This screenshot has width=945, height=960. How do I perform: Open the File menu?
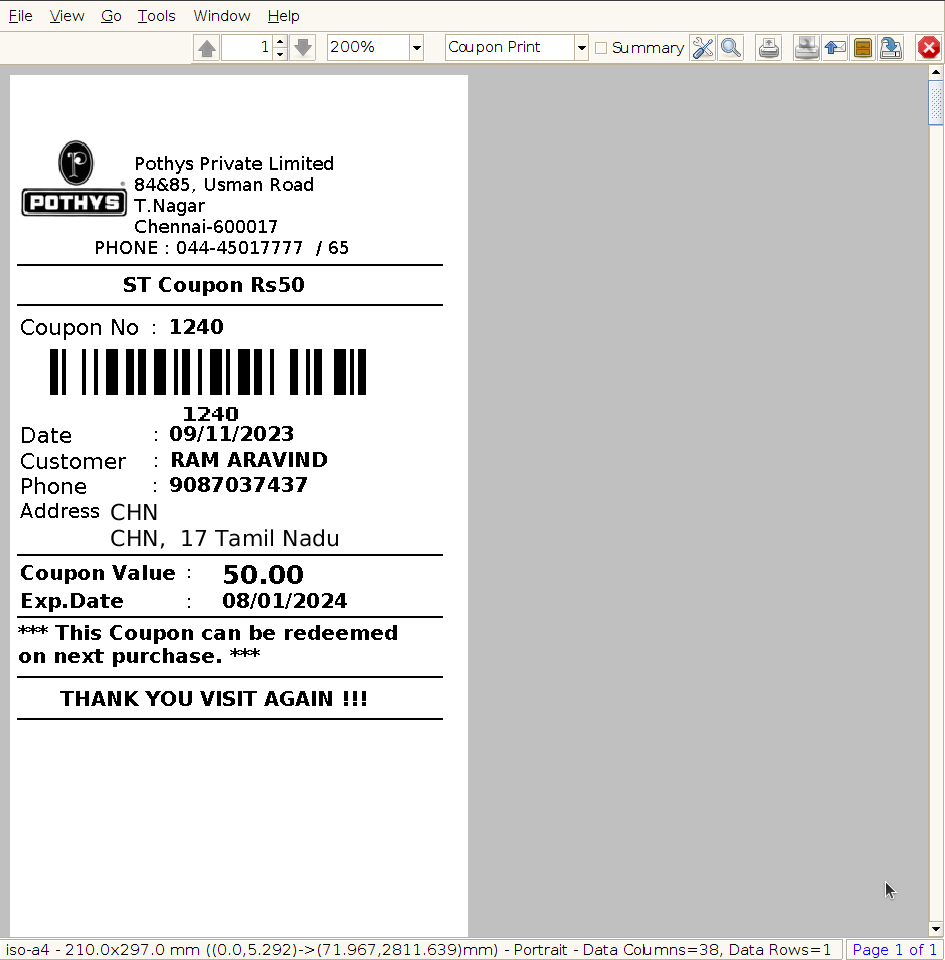pyautogui.click(x=21, y=16)
